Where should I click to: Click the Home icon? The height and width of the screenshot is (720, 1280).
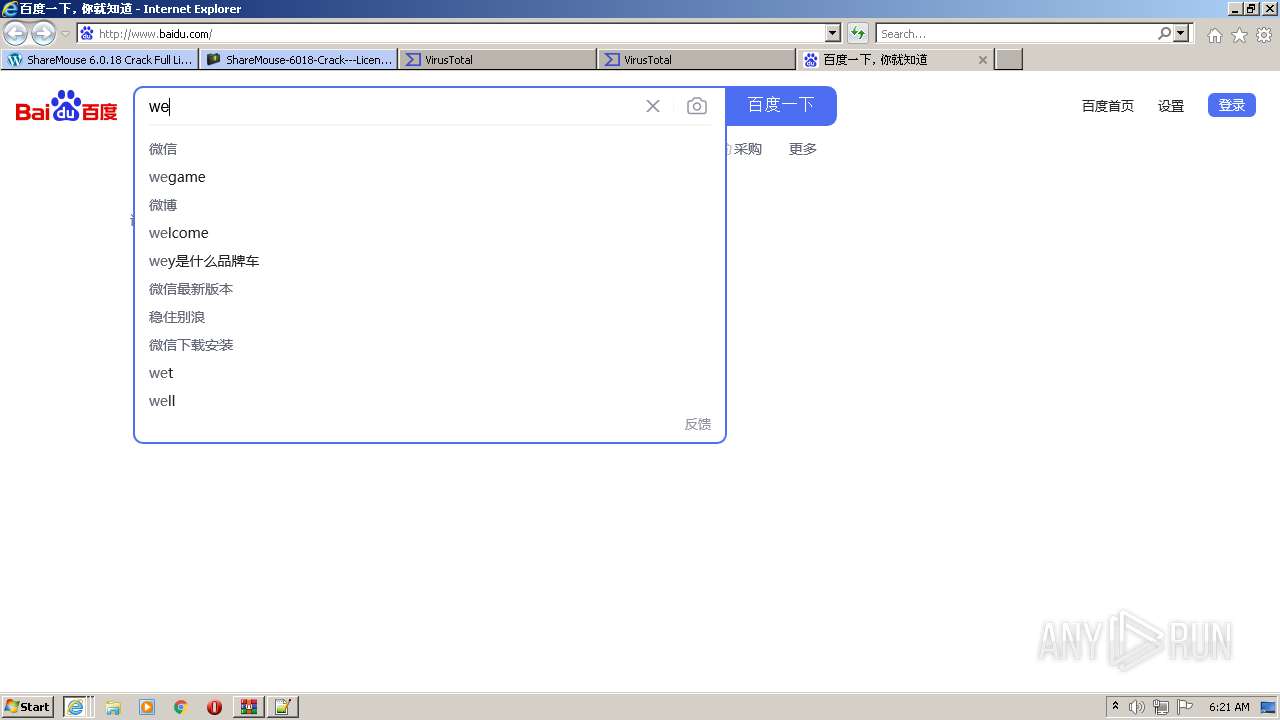point(1214,35)
